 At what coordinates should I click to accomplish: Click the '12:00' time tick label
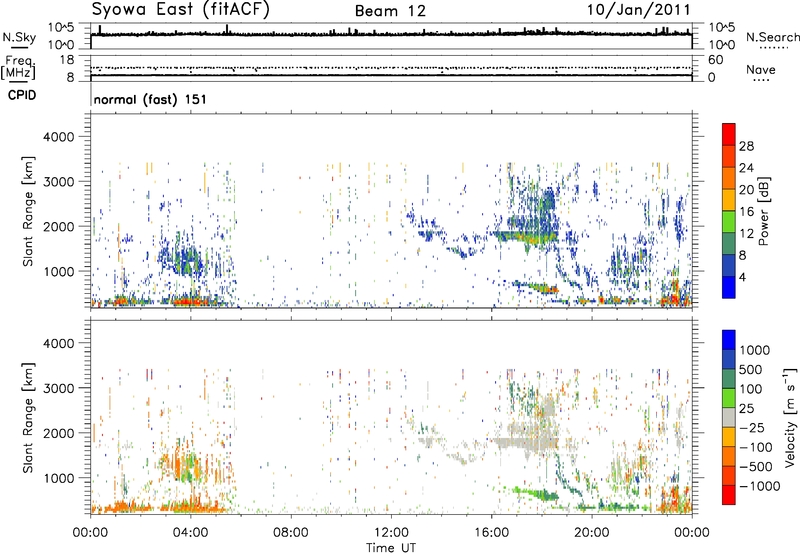tap(391, 533)
